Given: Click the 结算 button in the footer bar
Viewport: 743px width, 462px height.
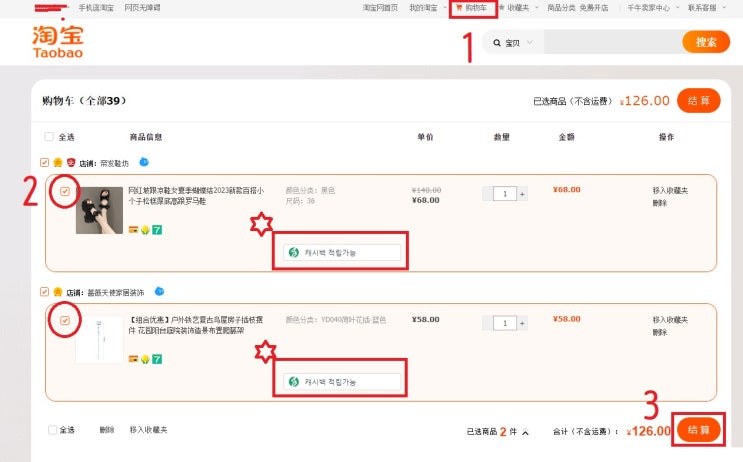Looking at the screenshot, I should coord(698,430).
